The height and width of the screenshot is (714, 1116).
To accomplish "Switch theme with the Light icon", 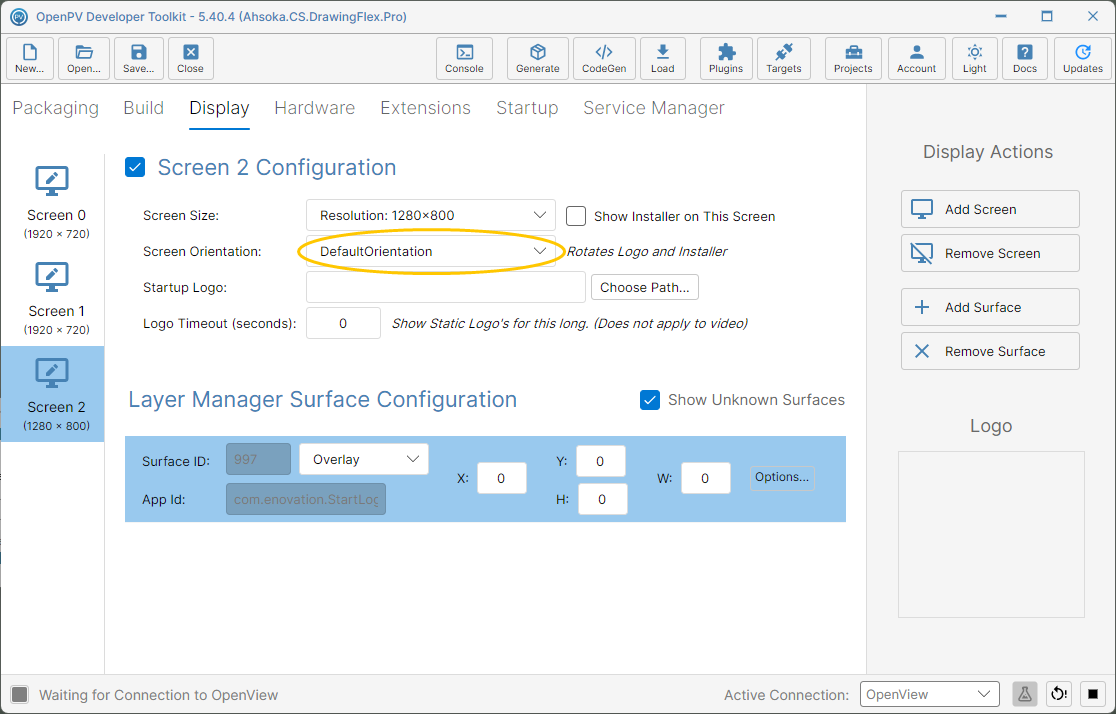I will [974, 58].
